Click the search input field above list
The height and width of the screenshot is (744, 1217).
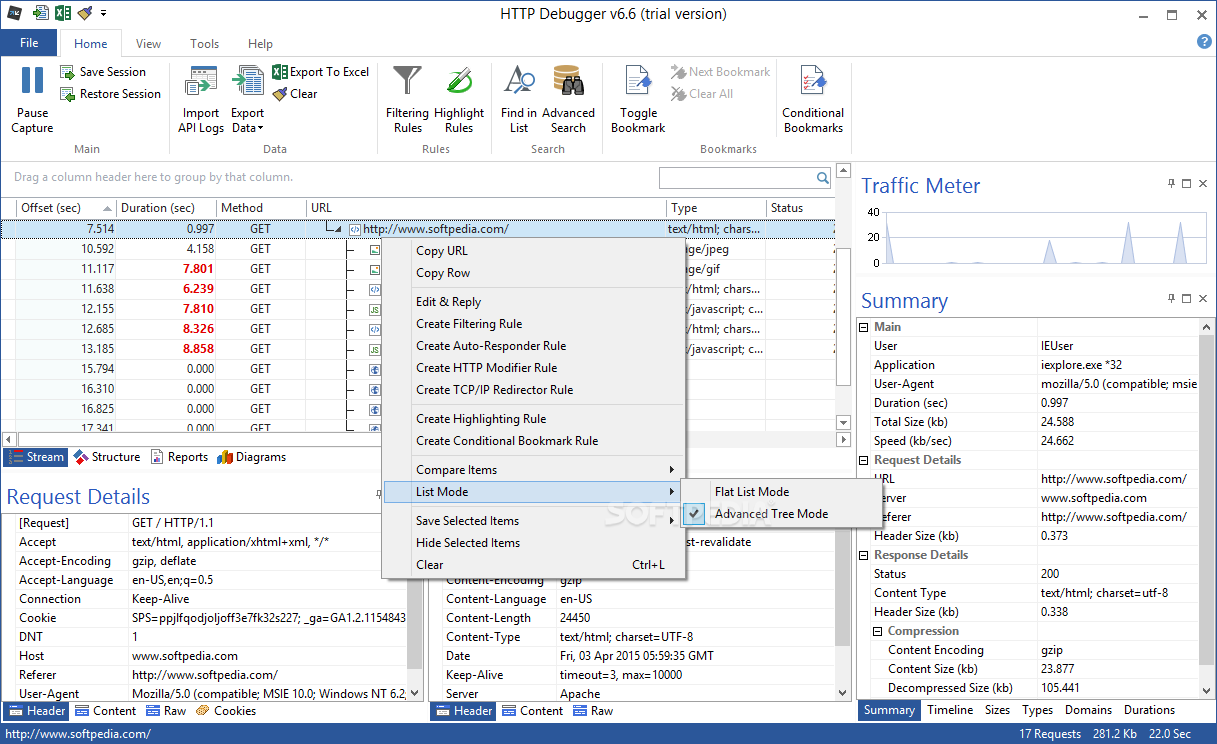tap(737, 178)
